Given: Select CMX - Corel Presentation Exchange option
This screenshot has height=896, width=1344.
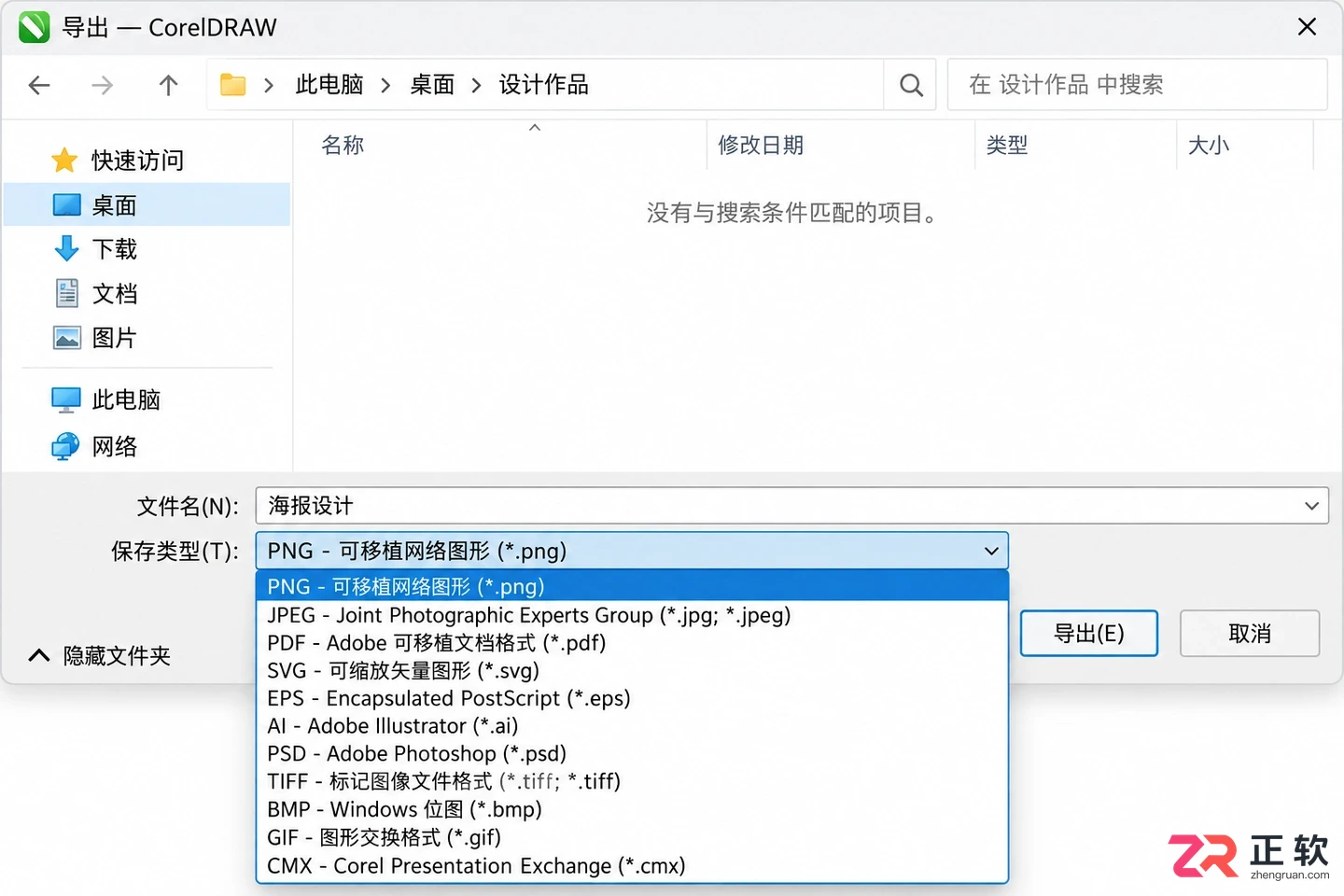Looking at the screenshot, I should 632,866.
